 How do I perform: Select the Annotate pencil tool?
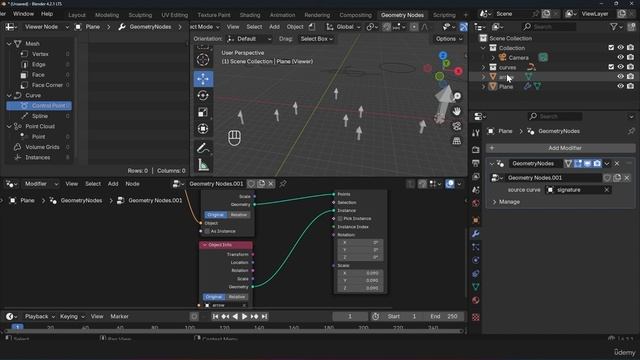coord(203,148)
